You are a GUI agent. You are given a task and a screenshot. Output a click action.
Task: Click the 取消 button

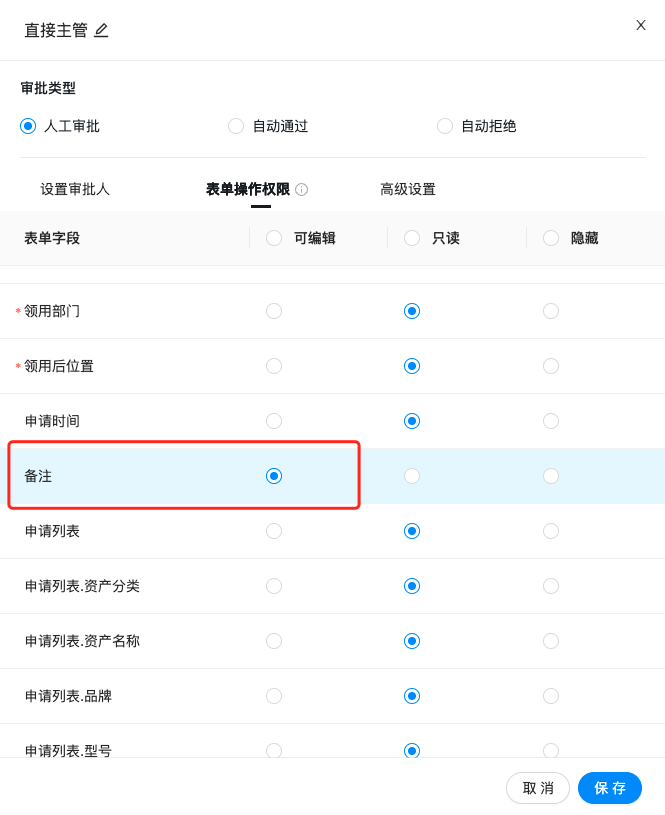(538, 788)
